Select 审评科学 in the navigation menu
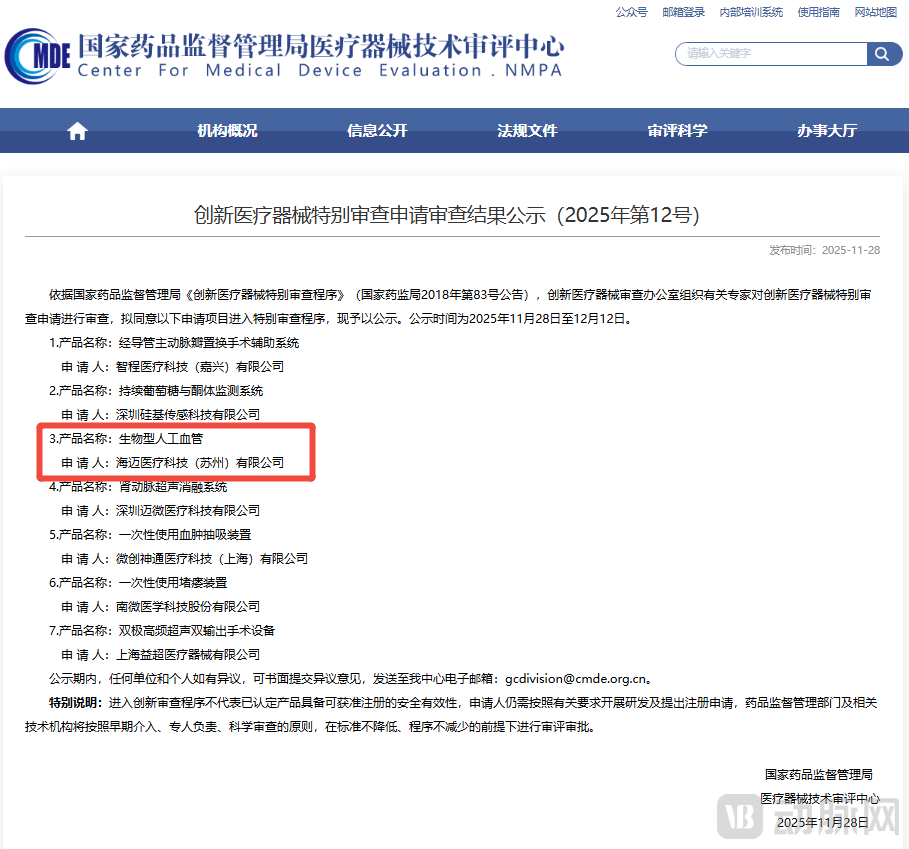 [x=676, y=130]
